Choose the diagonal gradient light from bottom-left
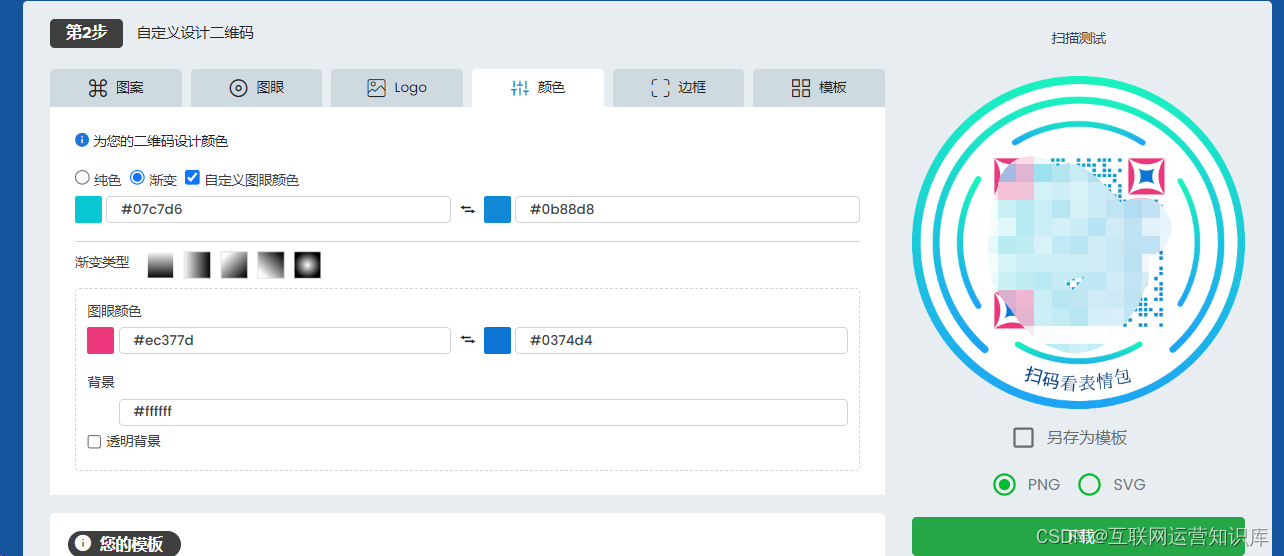Screen dimensions: 1284x556 (x=271, y=264)
